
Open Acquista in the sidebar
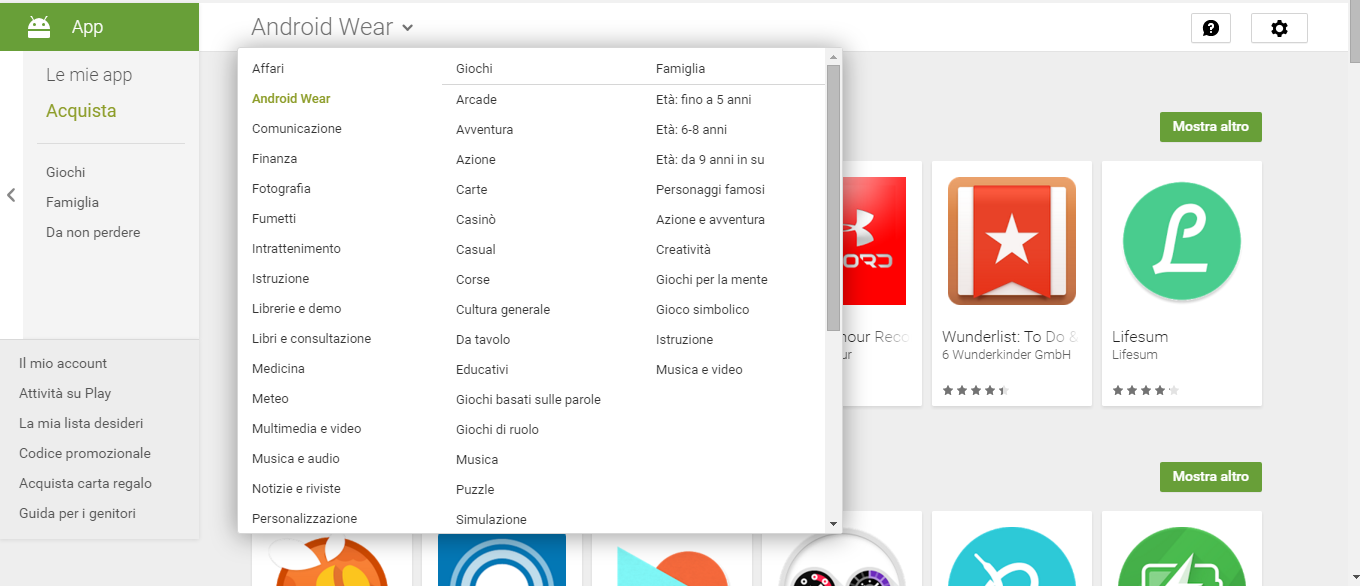tap(81, 111)
